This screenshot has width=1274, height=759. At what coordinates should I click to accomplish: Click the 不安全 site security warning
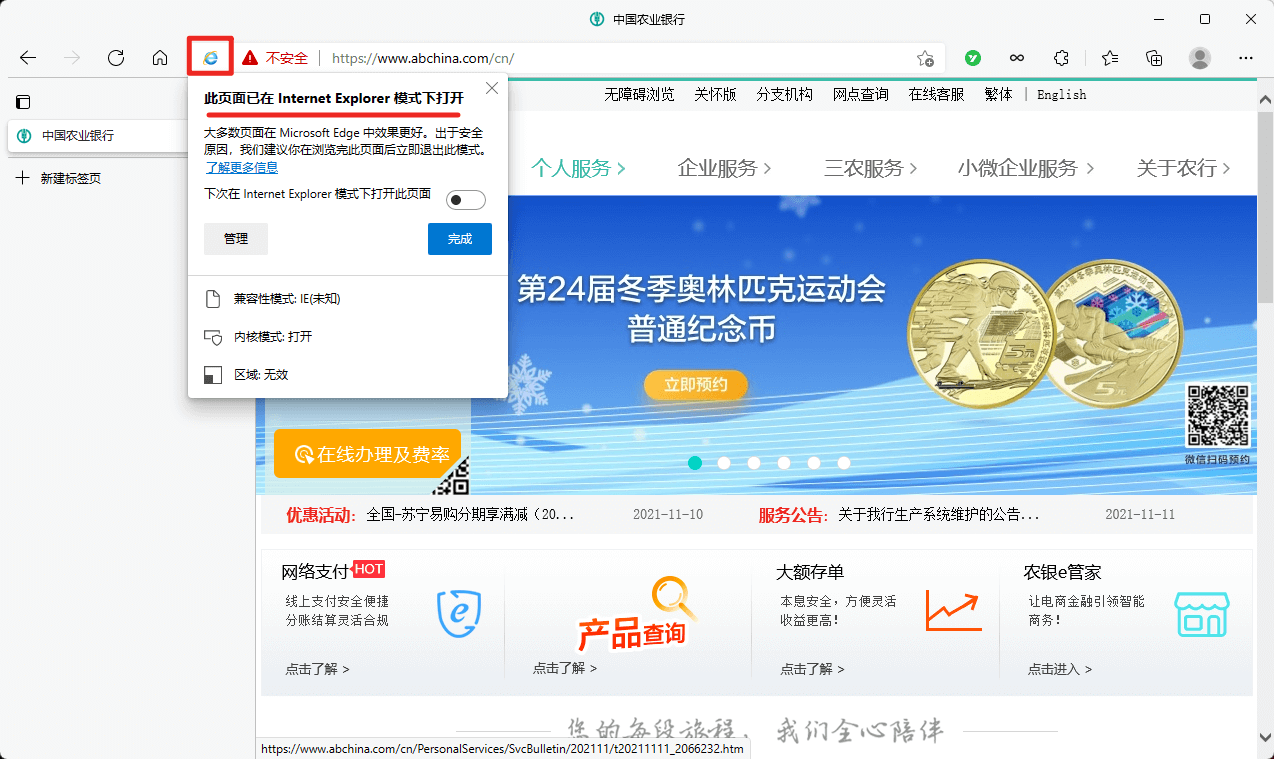[276, 57]
